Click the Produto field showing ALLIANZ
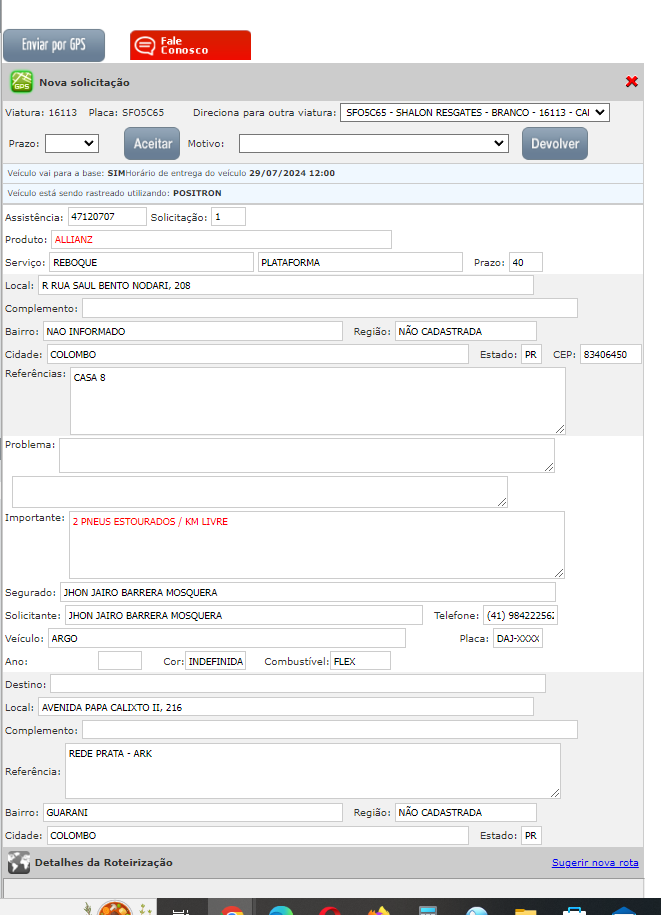This screenshot has height=915, width=661. (x=221, y=240)
